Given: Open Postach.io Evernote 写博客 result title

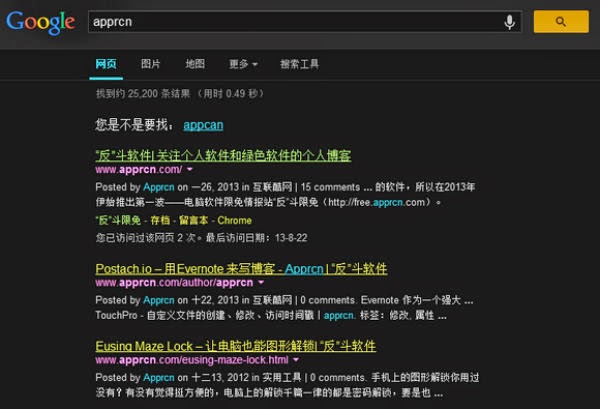Looking at the screenshot, I should tap(241, 269).
